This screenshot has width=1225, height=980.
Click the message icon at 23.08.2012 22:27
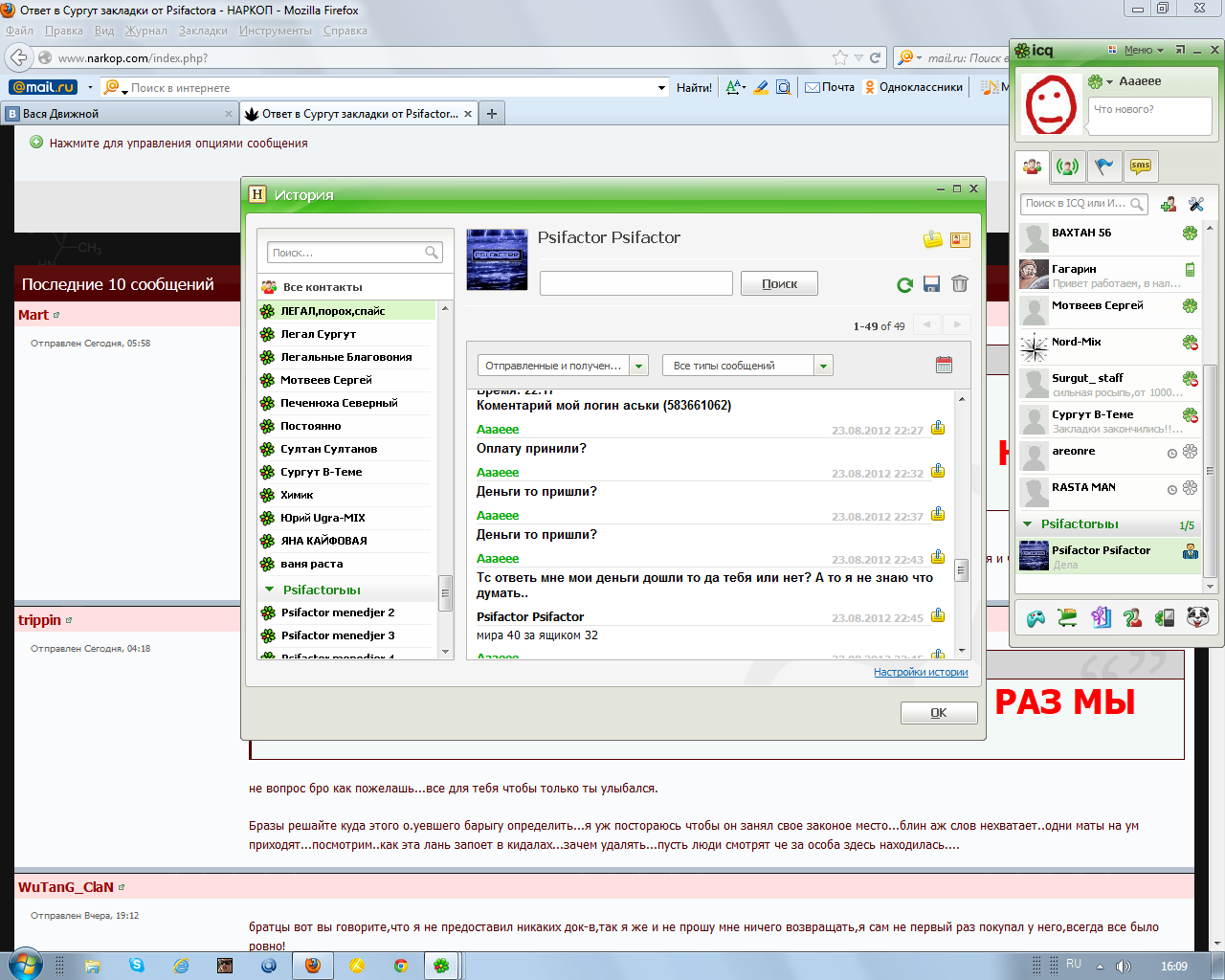[938, 428]
